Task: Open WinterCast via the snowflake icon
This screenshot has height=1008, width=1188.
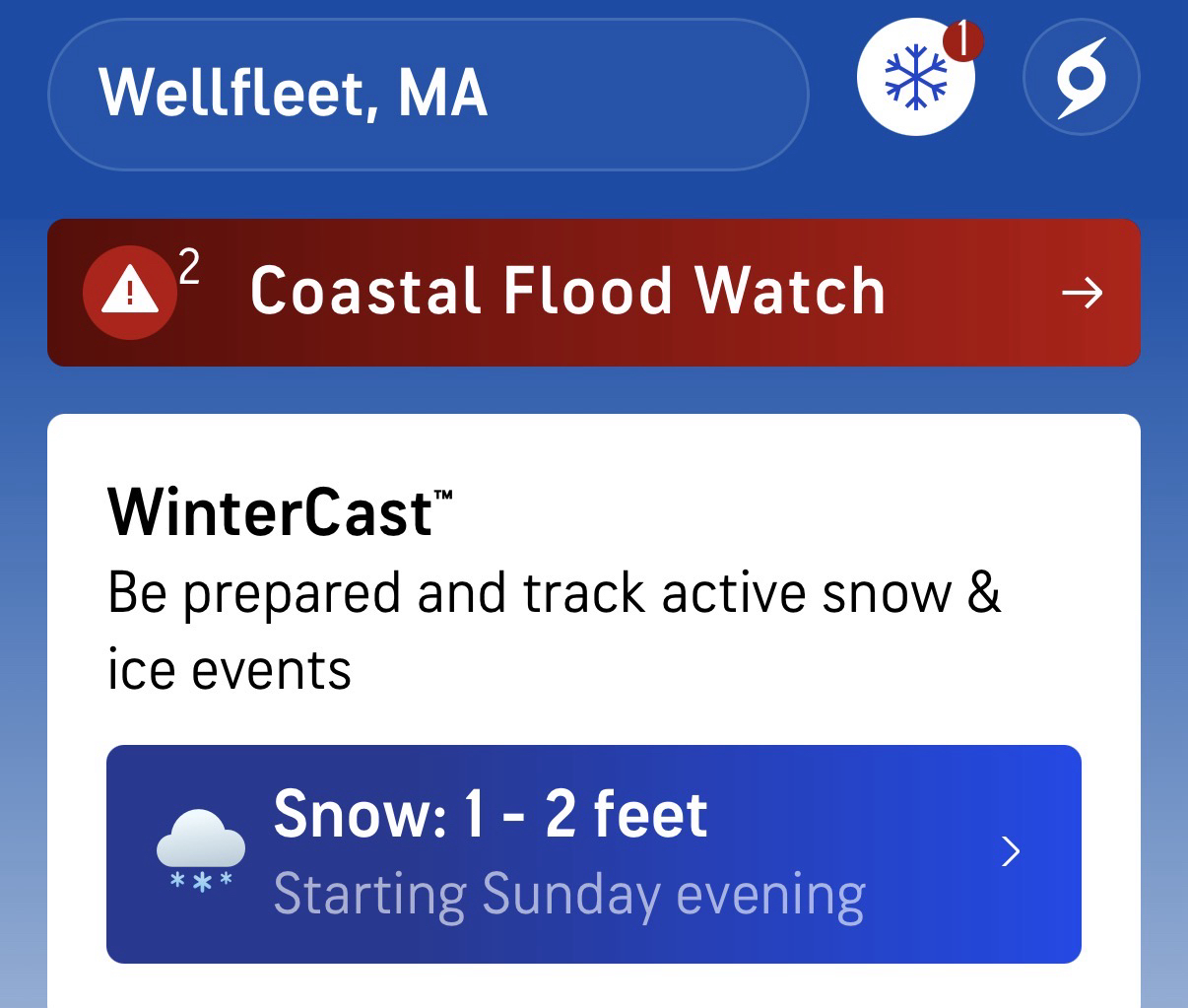Action: coord(915,78)
